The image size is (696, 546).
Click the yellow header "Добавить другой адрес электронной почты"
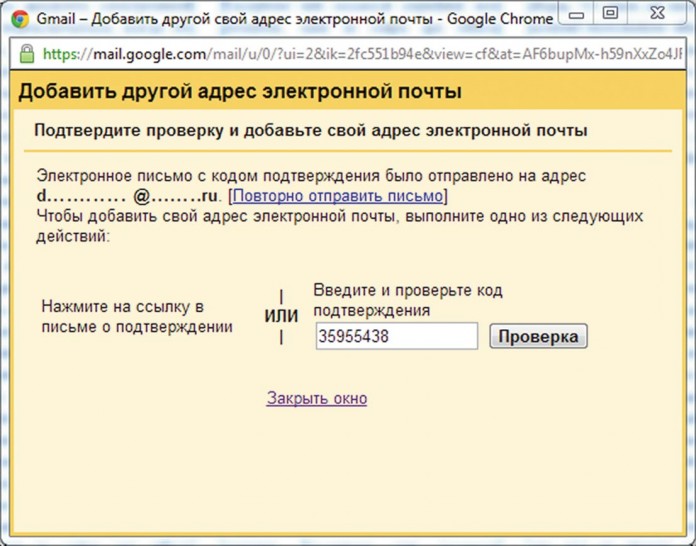tap(240, 93)
